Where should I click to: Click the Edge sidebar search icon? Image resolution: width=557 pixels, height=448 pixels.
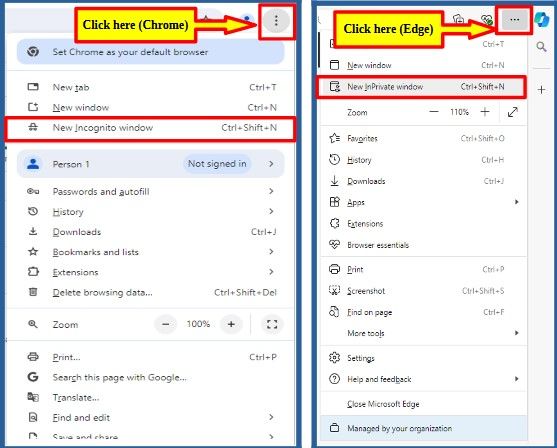[x=541, y=46]
